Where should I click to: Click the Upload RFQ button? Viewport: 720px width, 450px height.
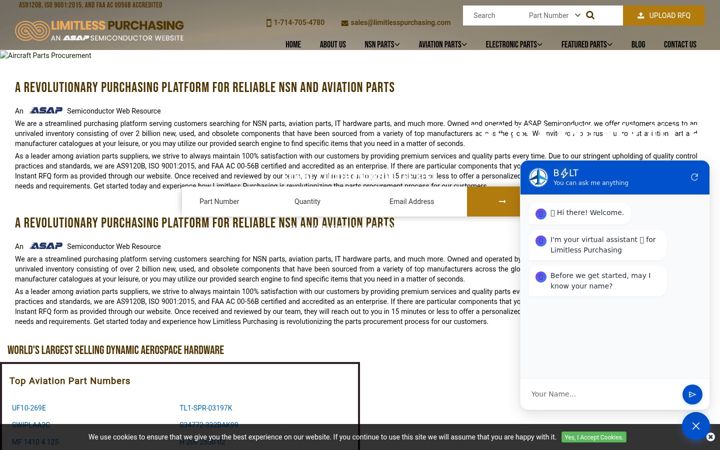coord(664,15)
